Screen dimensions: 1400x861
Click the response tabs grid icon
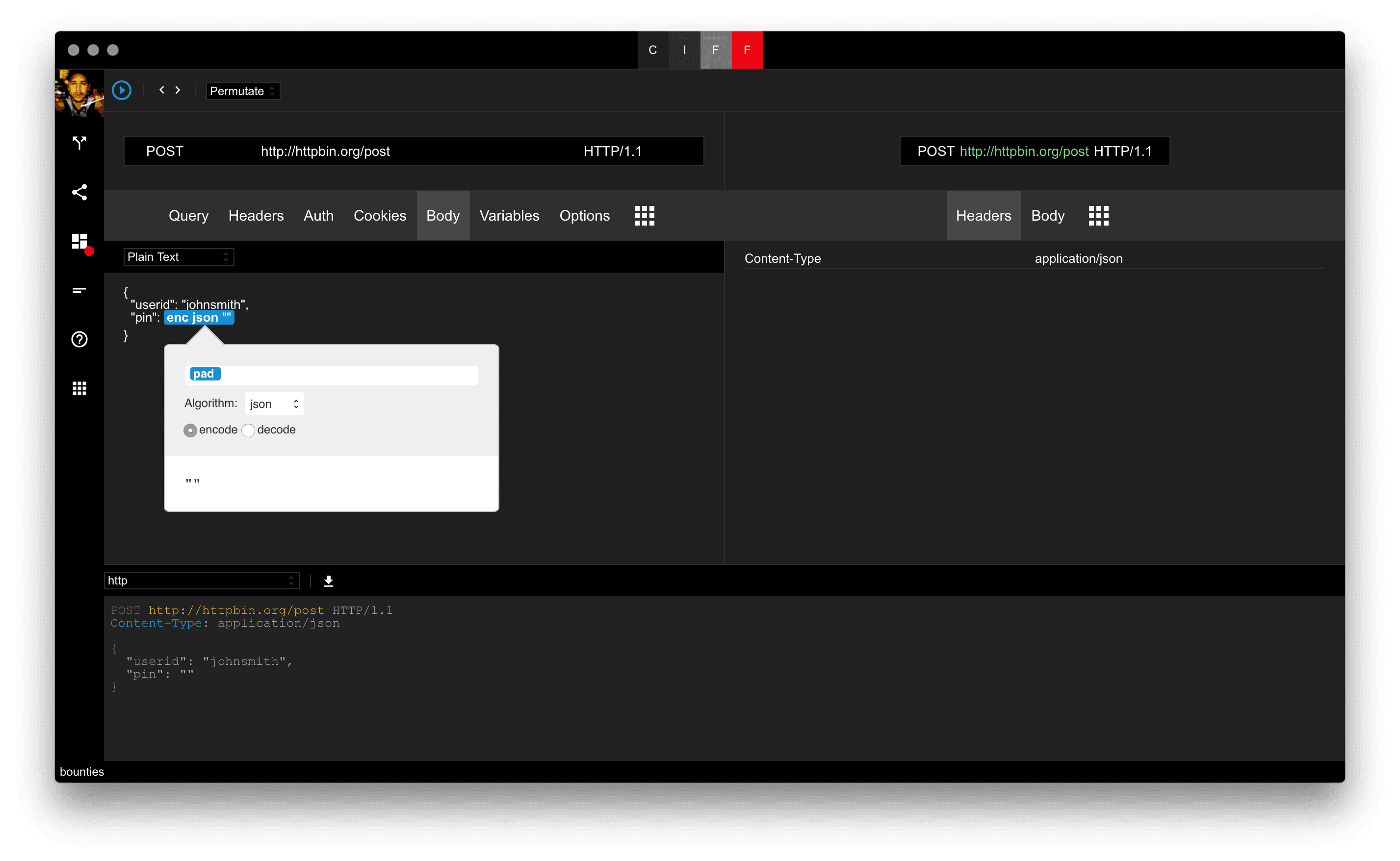[x=1098, y=216]
